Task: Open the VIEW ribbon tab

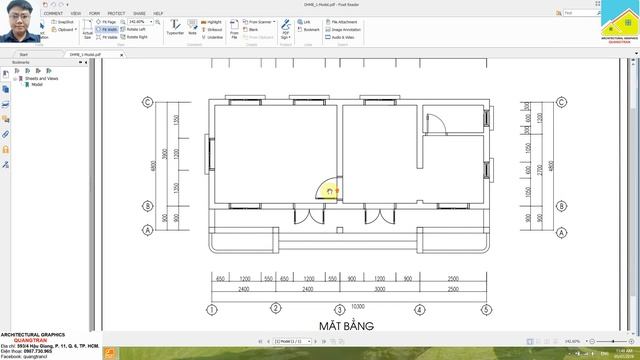Action: point(76,13)
